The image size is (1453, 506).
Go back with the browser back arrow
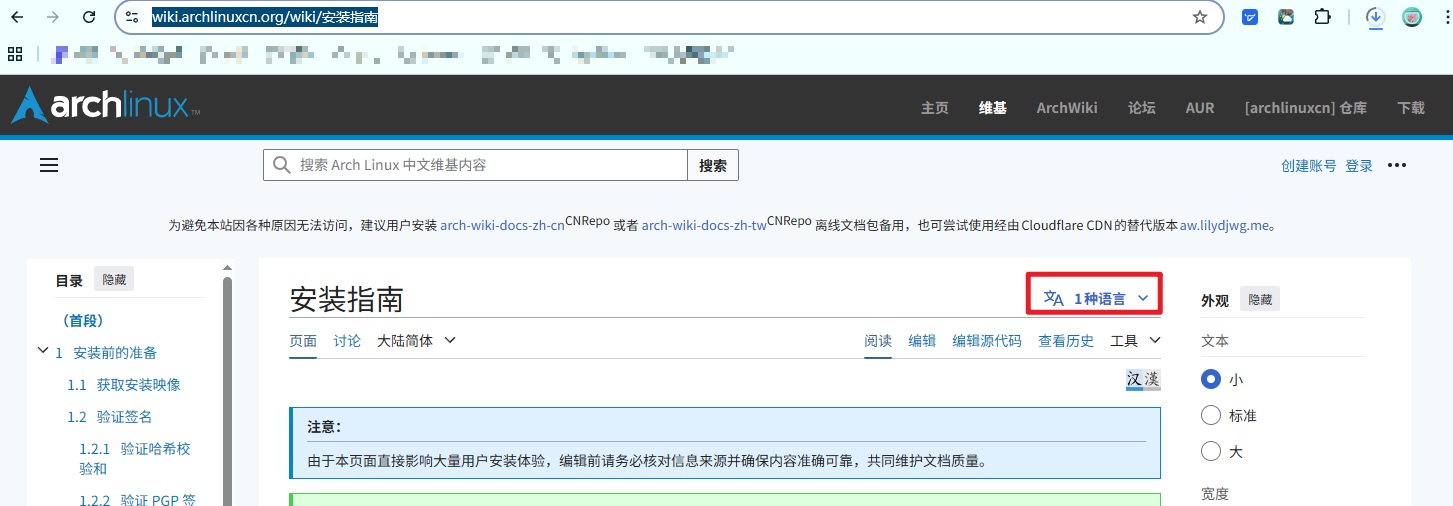click(17, 17)
